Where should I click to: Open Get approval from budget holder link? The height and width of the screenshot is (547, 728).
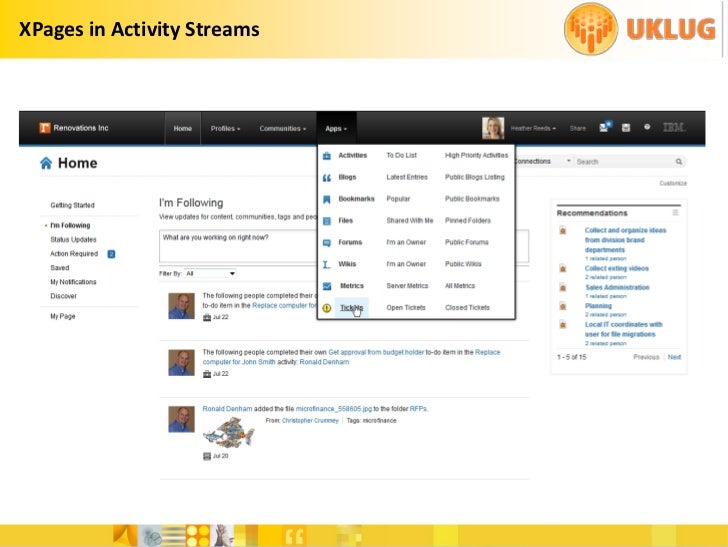(376, 352)
